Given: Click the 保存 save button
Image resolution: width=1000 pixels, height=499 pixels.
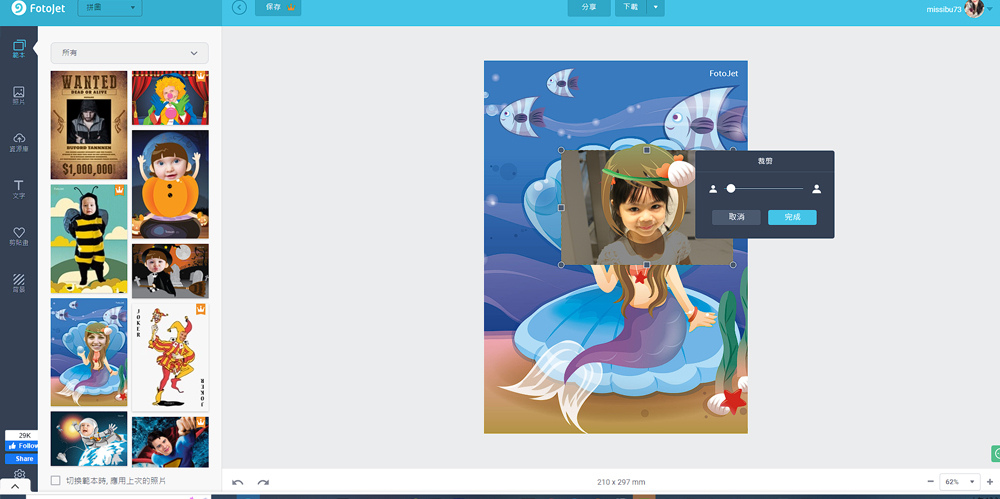Looking at the screenshot, I should [x=278, y=8].
